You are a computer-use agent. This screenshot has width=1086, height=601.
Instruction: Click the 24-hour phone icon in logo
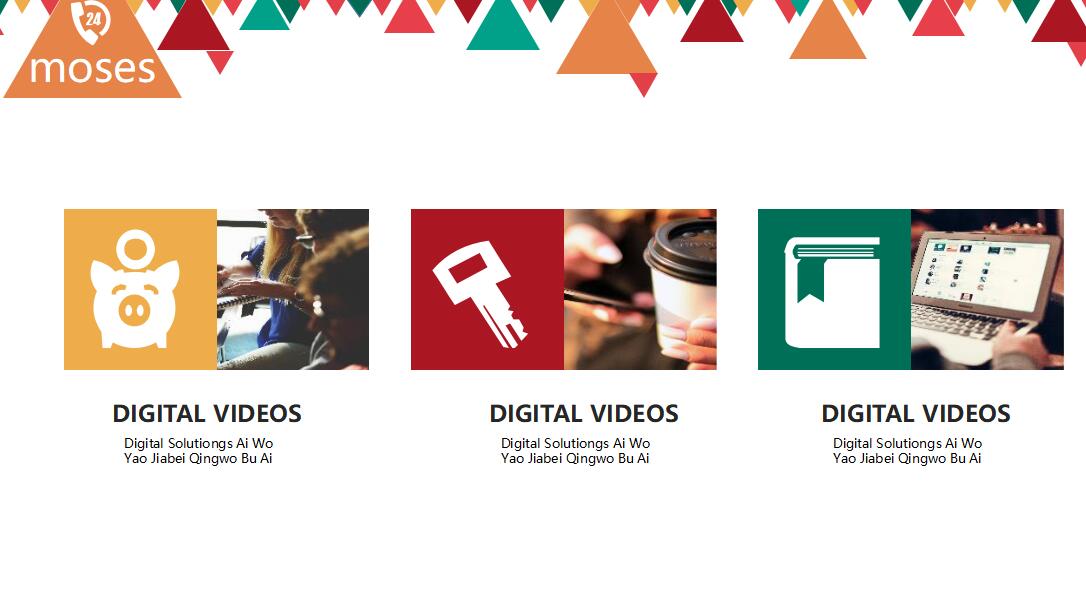(x=91, y=20)
